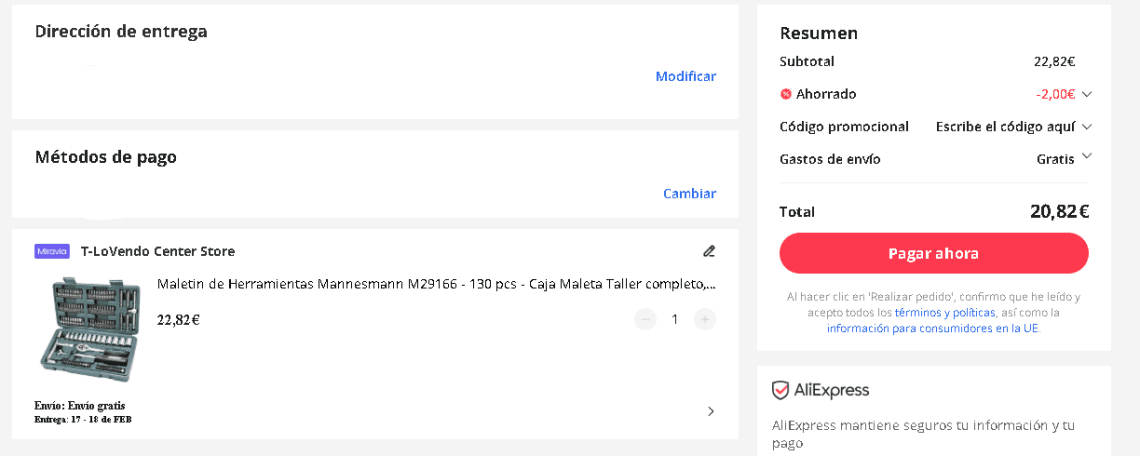Click the Mannesmann tool case thumbnail

pos(89,329)
